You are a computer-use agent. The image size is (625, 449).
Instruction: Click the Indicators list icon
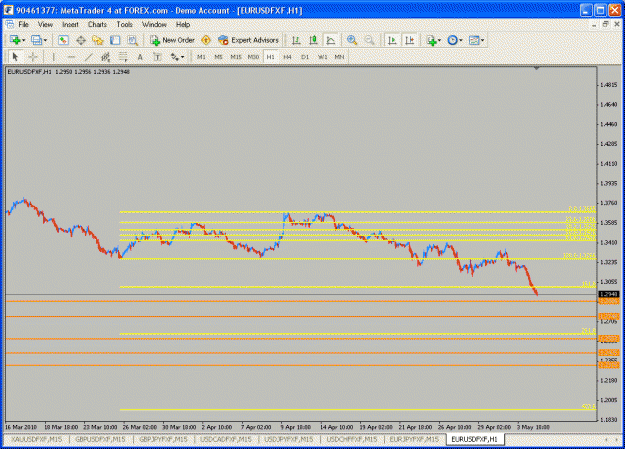click(x=431, y=40)
